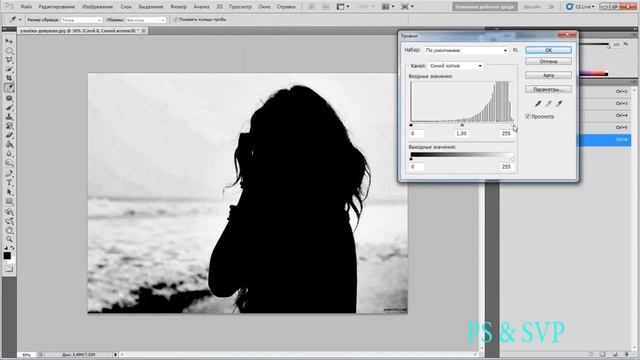This screenshot has width=640, height=360.
Task: Pick the black point eyedropper in Levels
Action: pyautogui.click(x=538, y=104)
